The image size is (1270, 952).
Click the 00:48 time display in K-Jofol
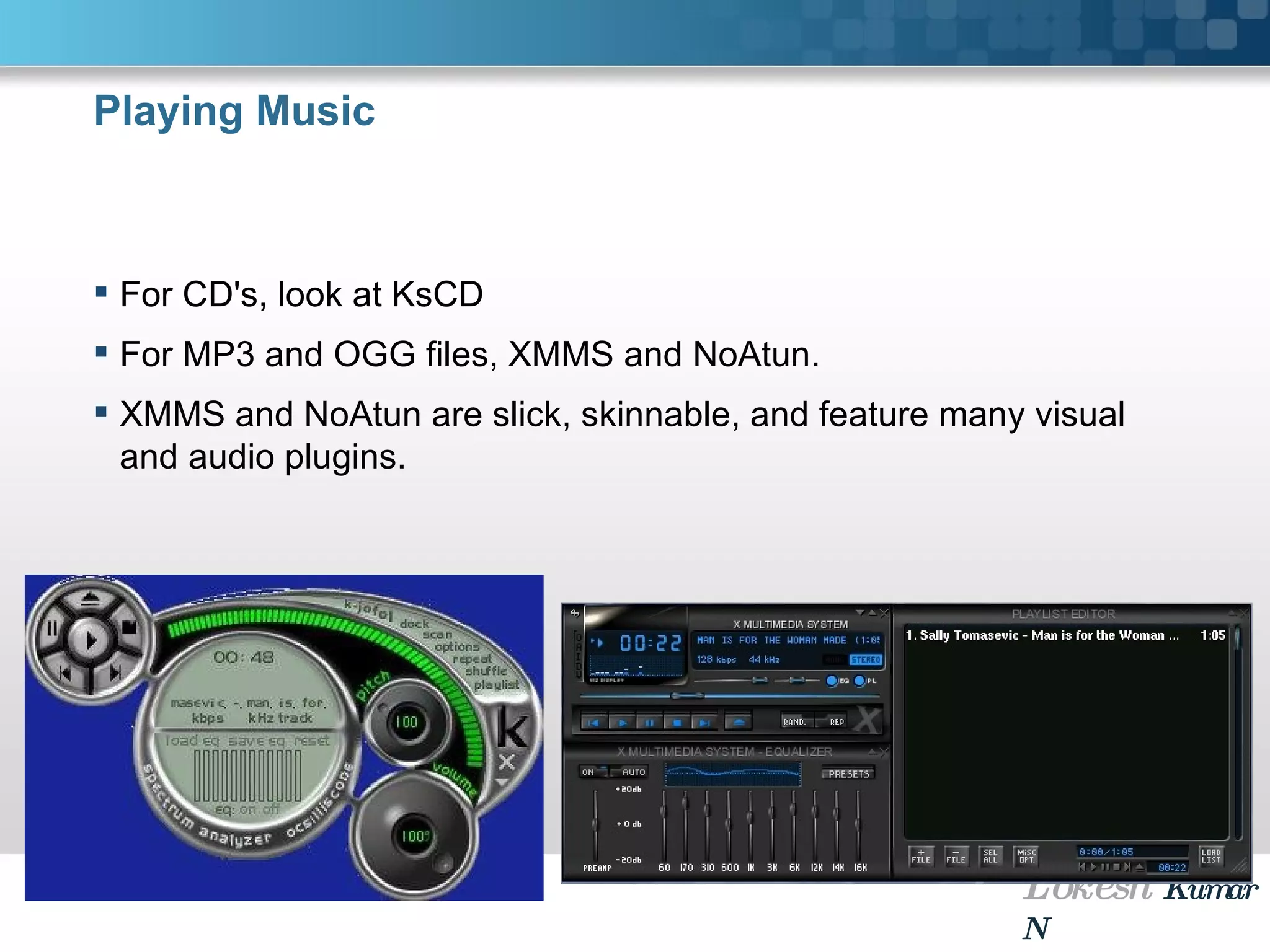click(243, 657)
